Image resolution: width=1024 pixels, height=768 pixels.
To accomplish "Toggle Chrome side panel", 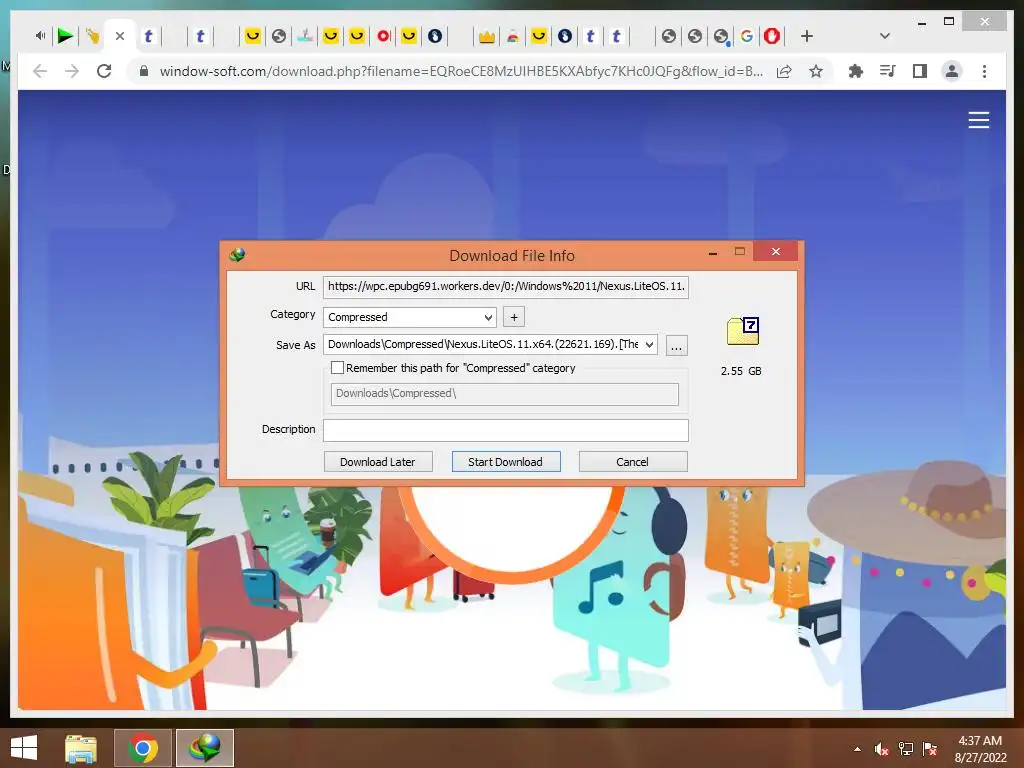I will [920, 71].
